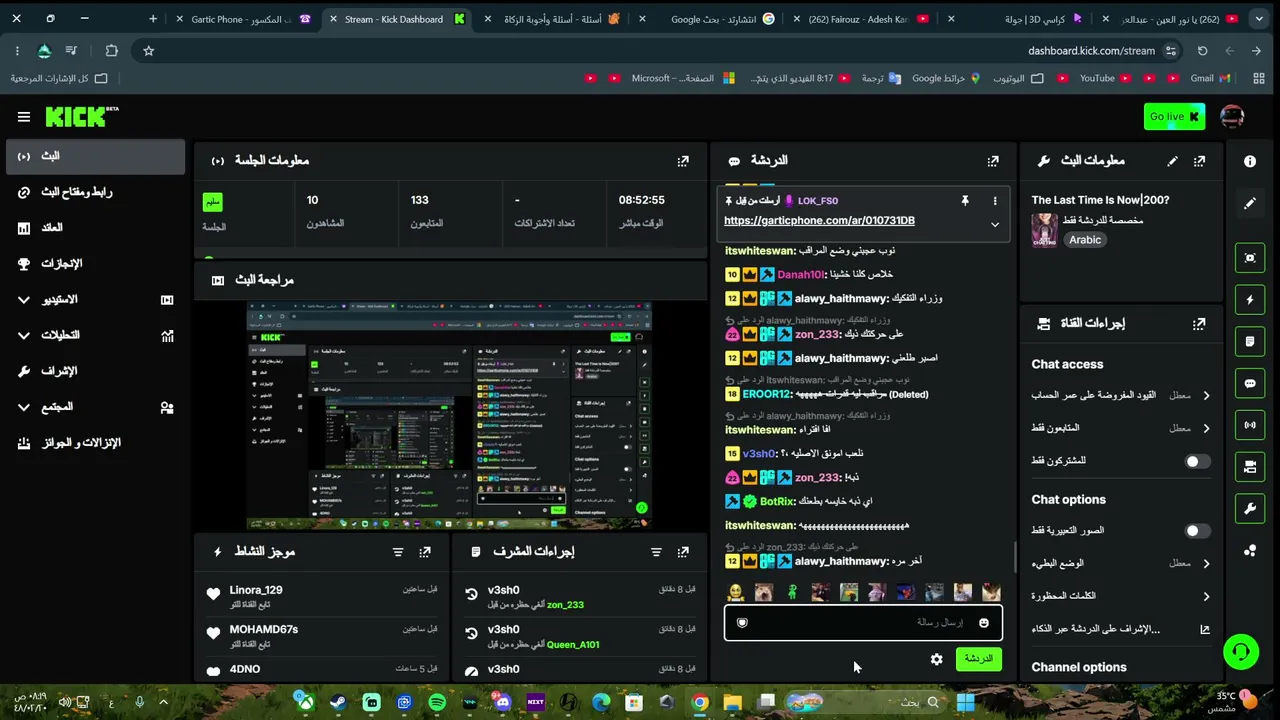Open banned words setting (الكلمات المحظورة)

coord(1121,597)
